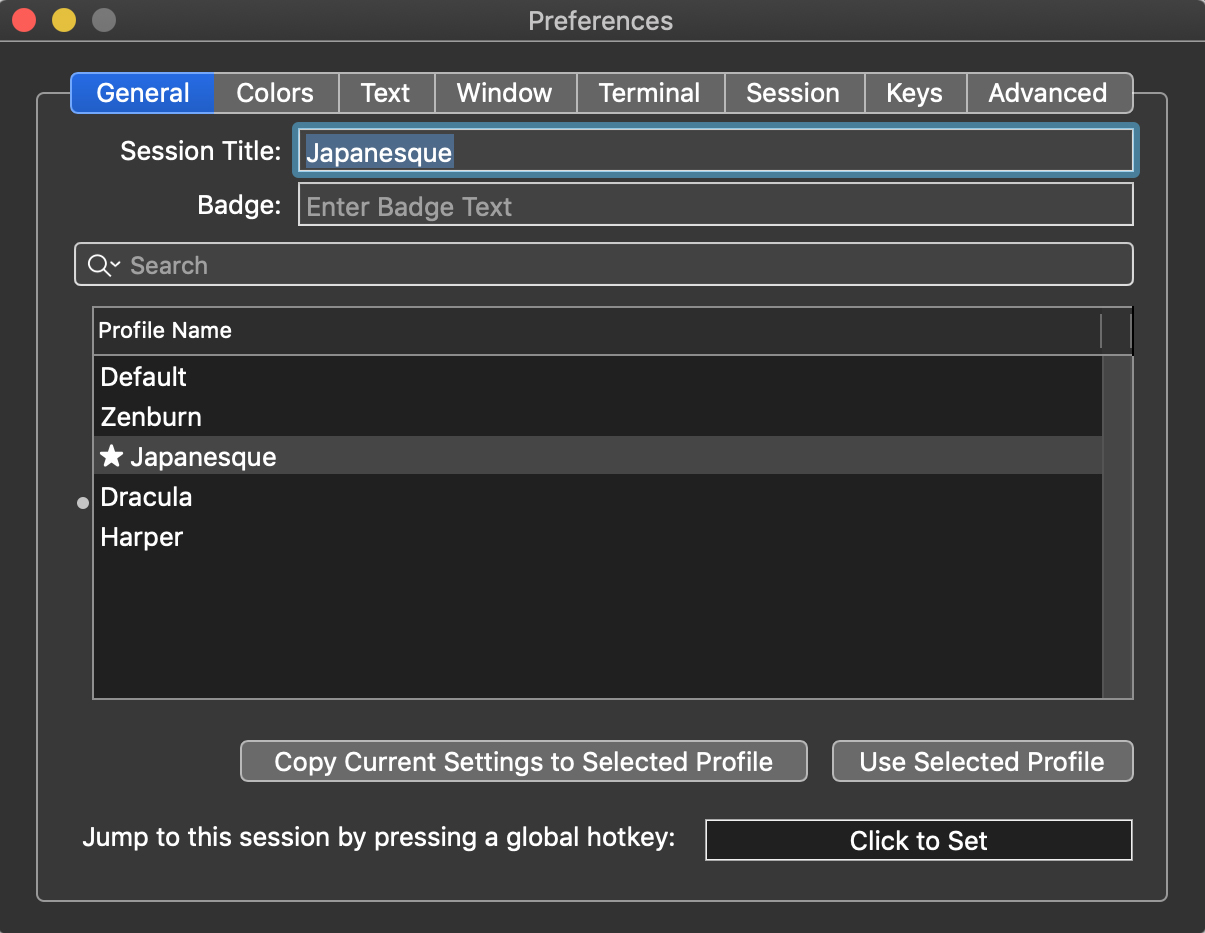The height and width of the screenshot is (933, 1205).
Task: Open the Session tab
Action: (793, 93)
